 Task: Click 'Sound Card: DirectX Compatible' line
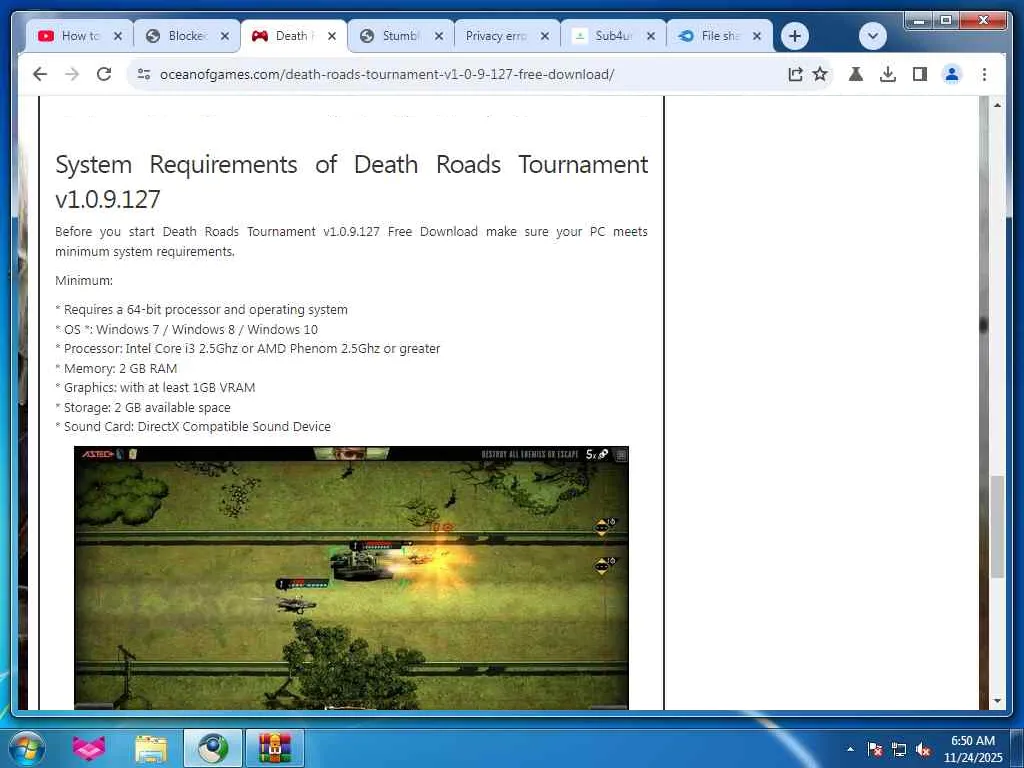pyautogui.click(x=193, y=426)
